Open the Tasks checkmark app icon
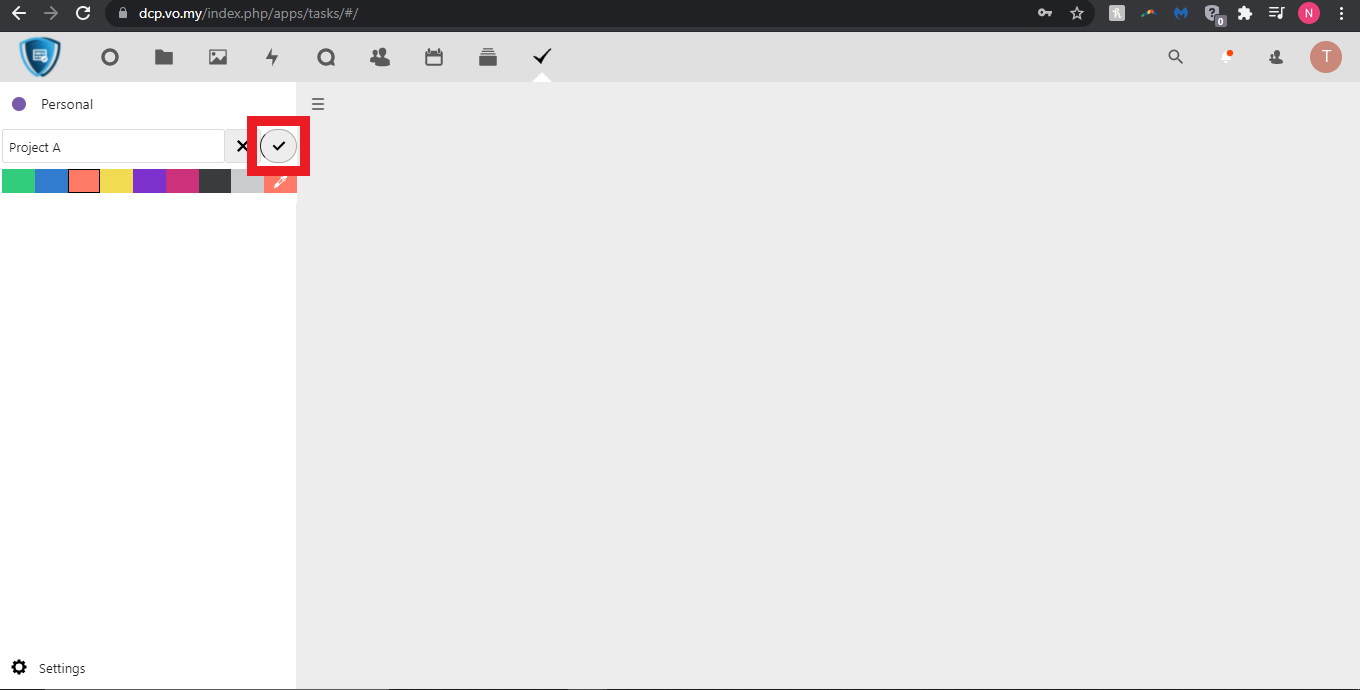The width and height of the screenshot is (1360, 690). click(542, 57)
